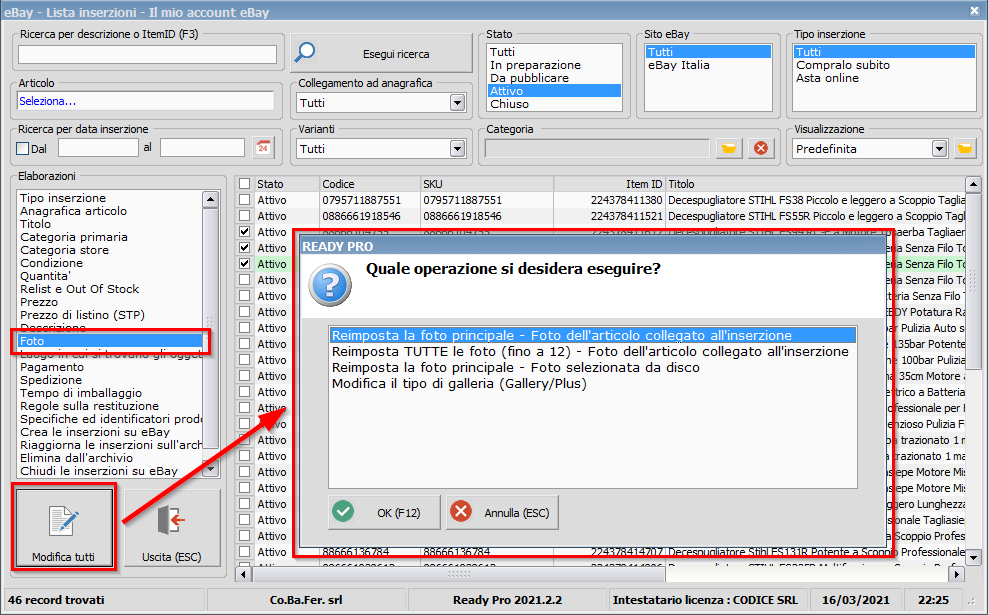Toggle the select-all checkbox in table header
Image resolution: width=989 pixels, height=615 pixels.
pos(245,184)
